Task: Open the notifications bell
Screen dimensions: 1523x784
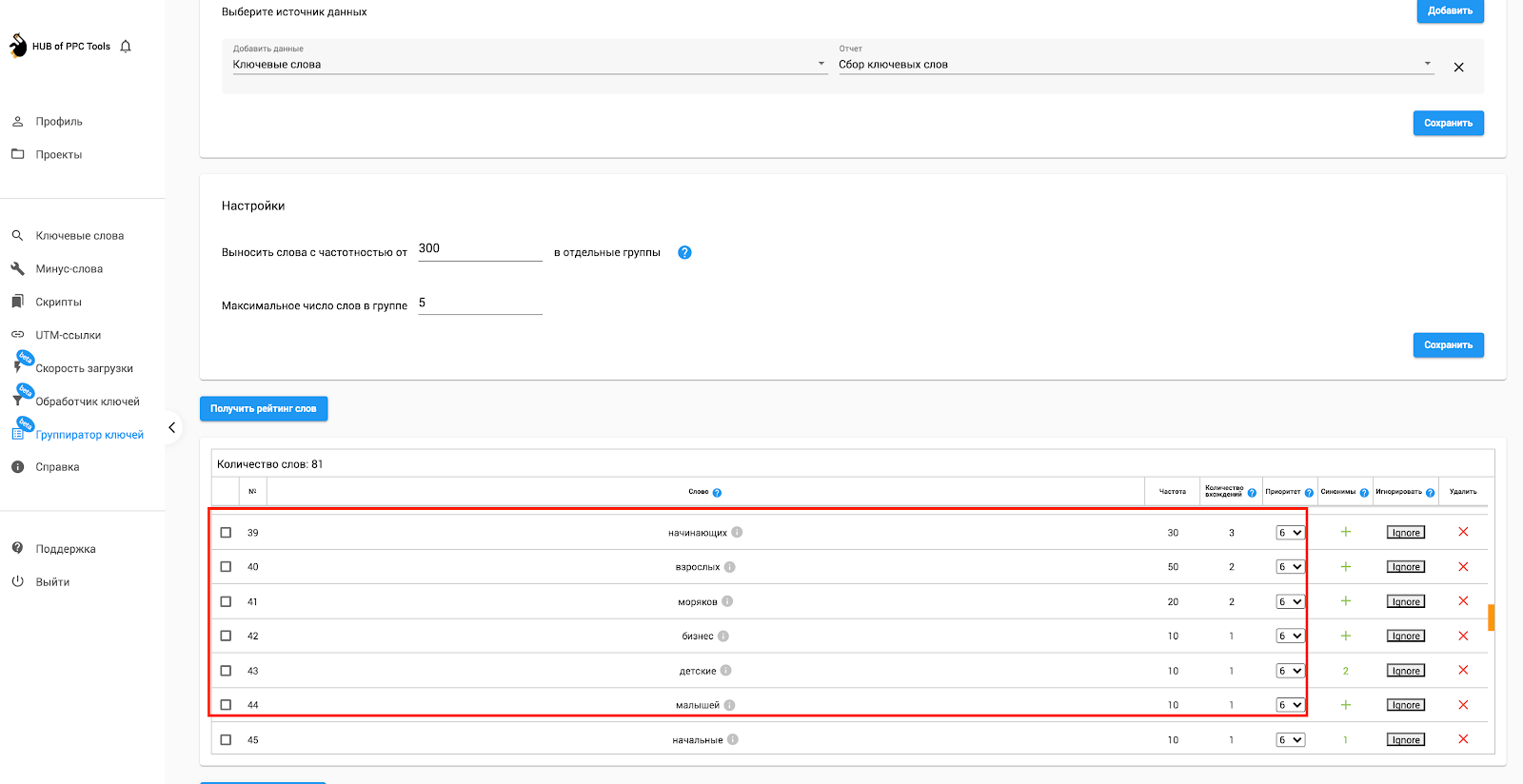Action: coord(126,46)
